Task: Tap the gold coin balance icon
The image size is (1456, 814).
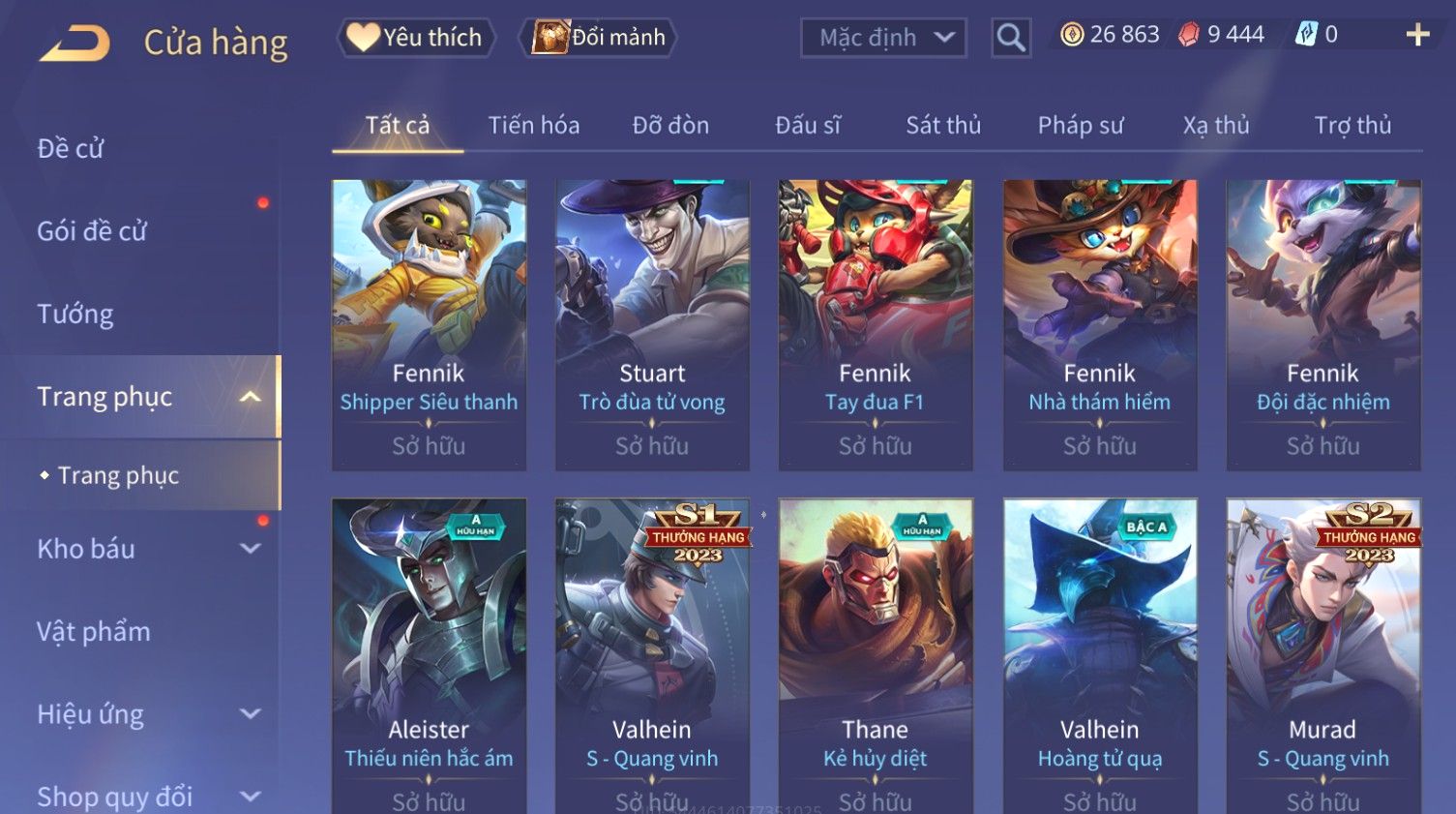Action: tap(1072, 35)
